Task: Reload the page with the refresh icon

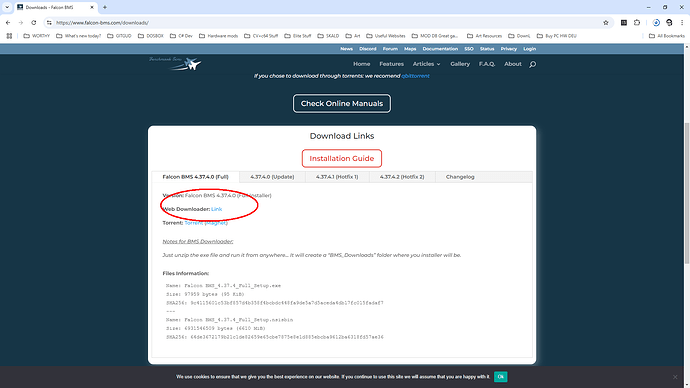Action: 33,22
